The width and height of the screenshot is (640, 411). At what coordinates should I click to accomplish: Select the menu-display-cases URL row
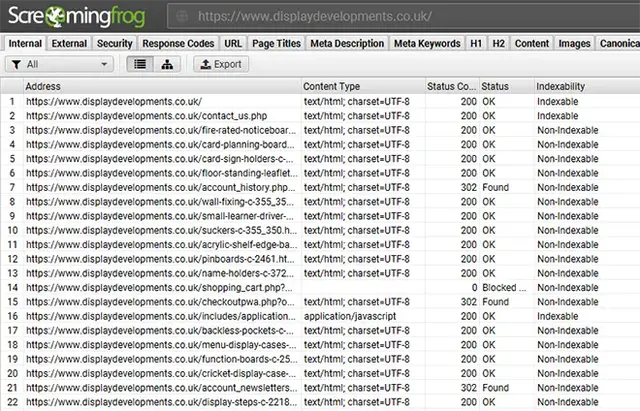[x=162, y=345]
